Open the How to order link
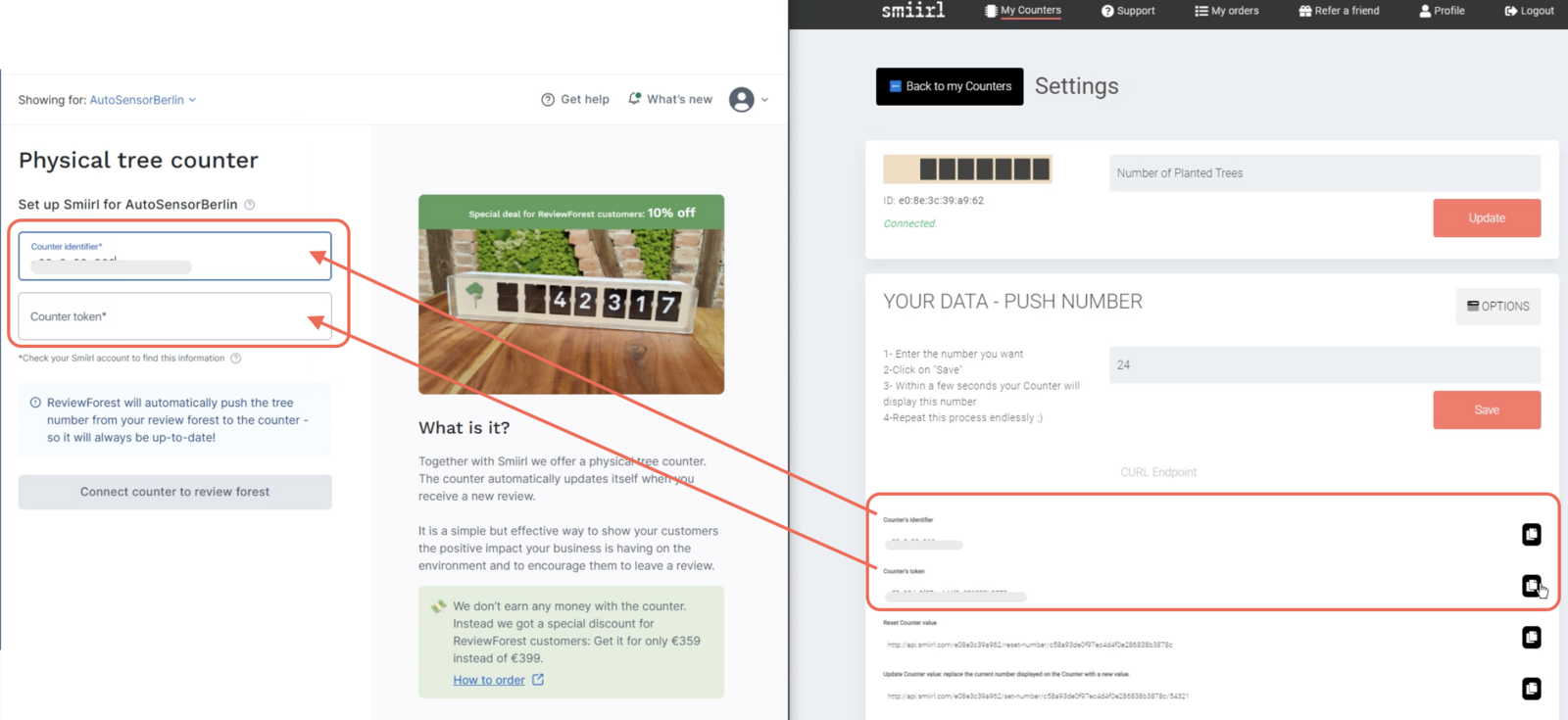 tap(489, 680)
